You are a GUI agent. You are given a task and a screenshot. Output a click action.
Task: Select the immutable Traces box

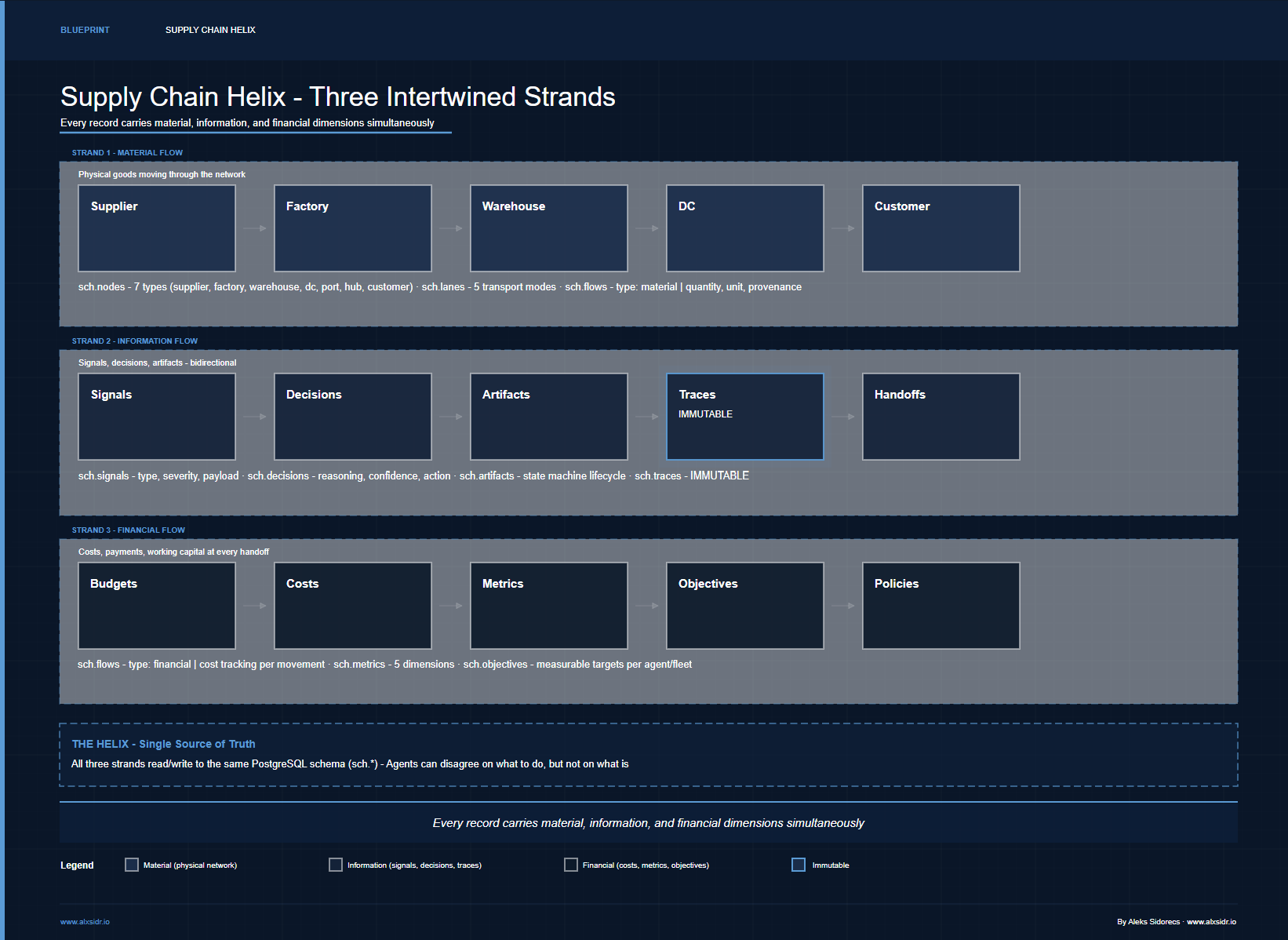tap(745, 417)
